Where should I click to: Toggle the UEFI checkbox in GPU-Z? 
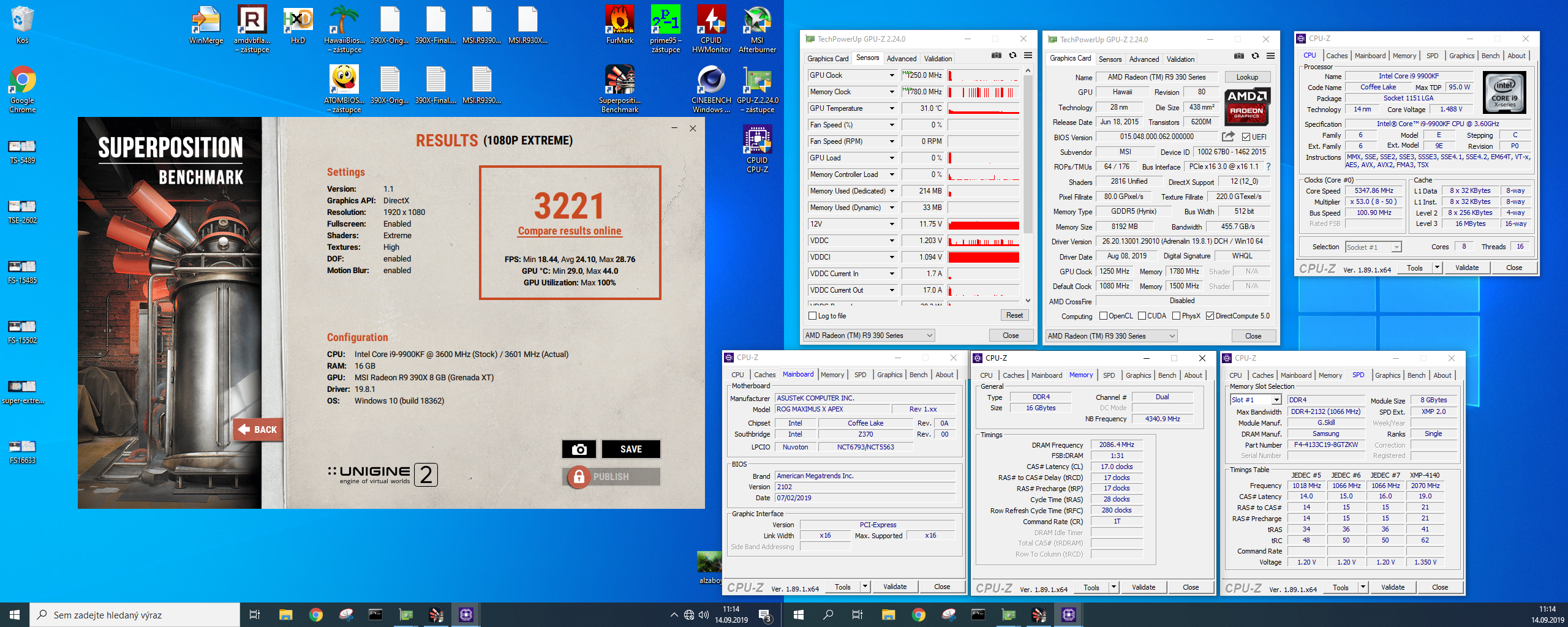point(1246,137)
